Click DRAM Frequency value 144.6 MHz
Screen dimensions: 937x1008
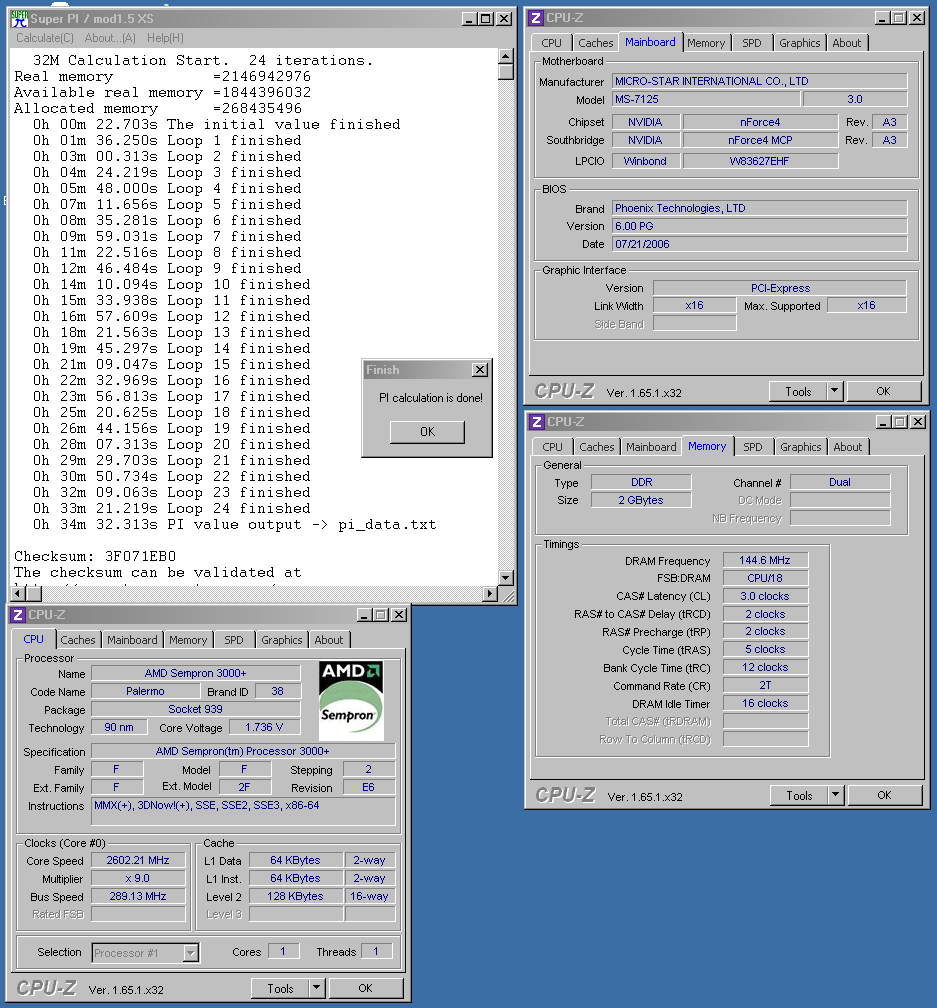(x=765, y=561)
